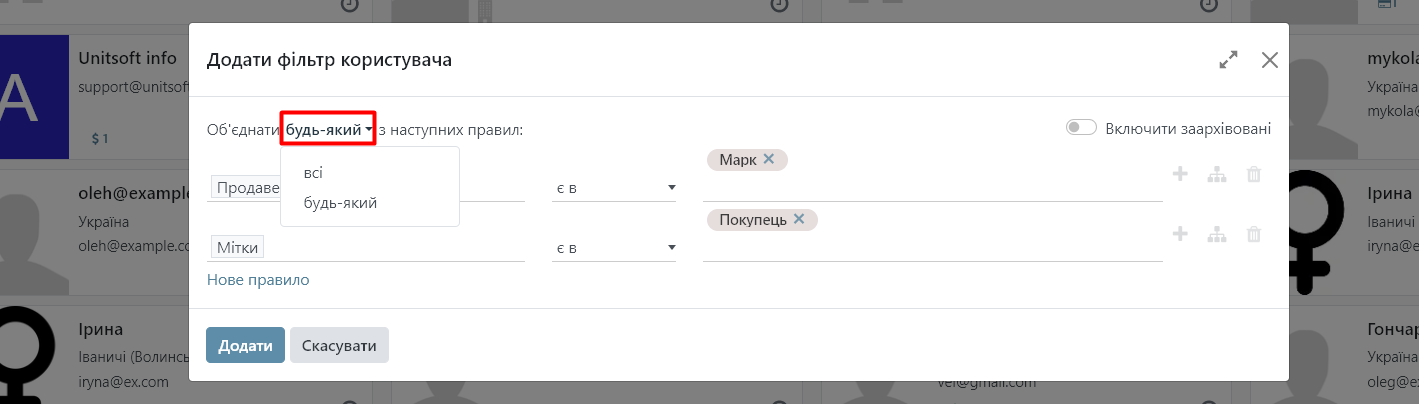Click the Мітки field selector

coord(237,247)
